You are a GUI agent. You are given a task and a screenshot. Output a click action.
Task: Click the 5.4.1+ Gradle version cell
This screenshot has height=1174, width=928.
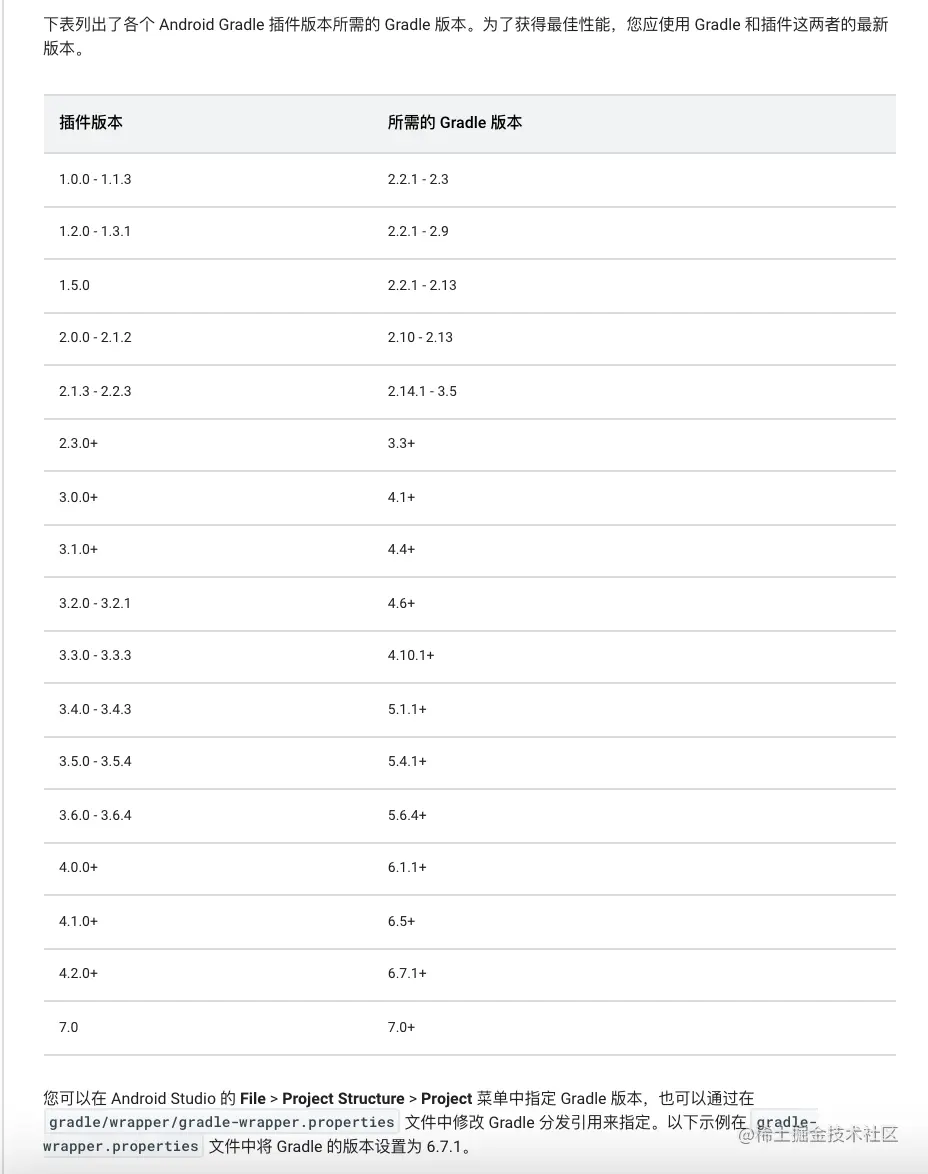coord(407,761)
